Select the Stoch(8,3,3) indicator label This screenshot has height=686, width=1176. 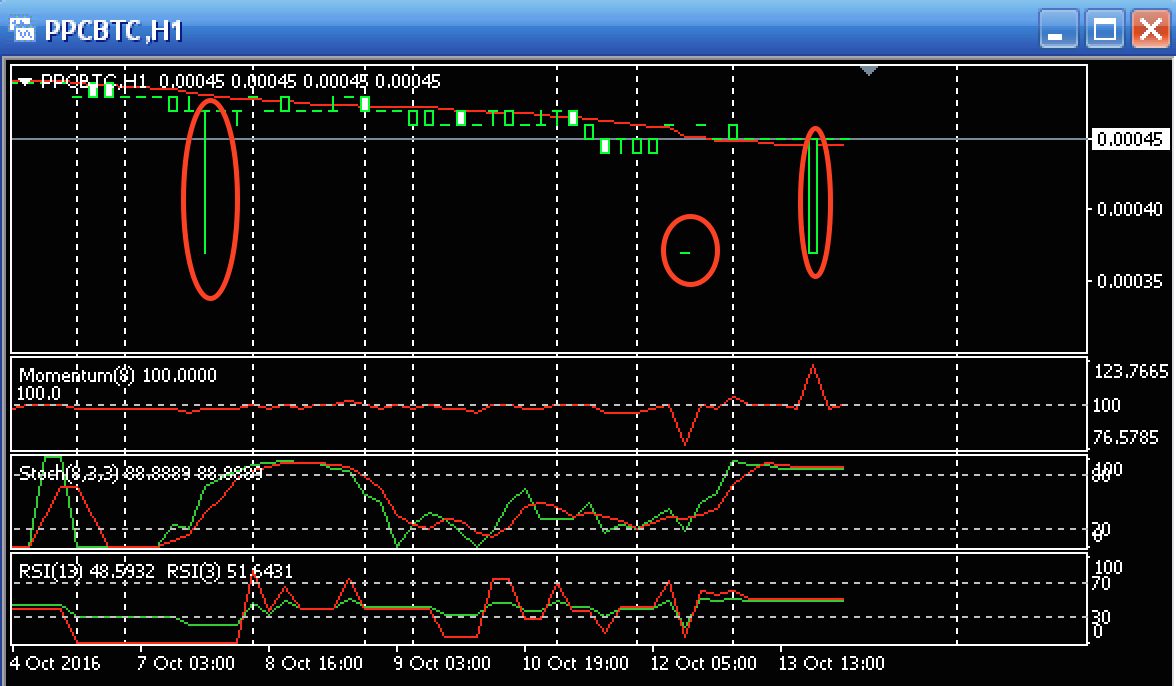pyautogui.click(x=141, y=473)
